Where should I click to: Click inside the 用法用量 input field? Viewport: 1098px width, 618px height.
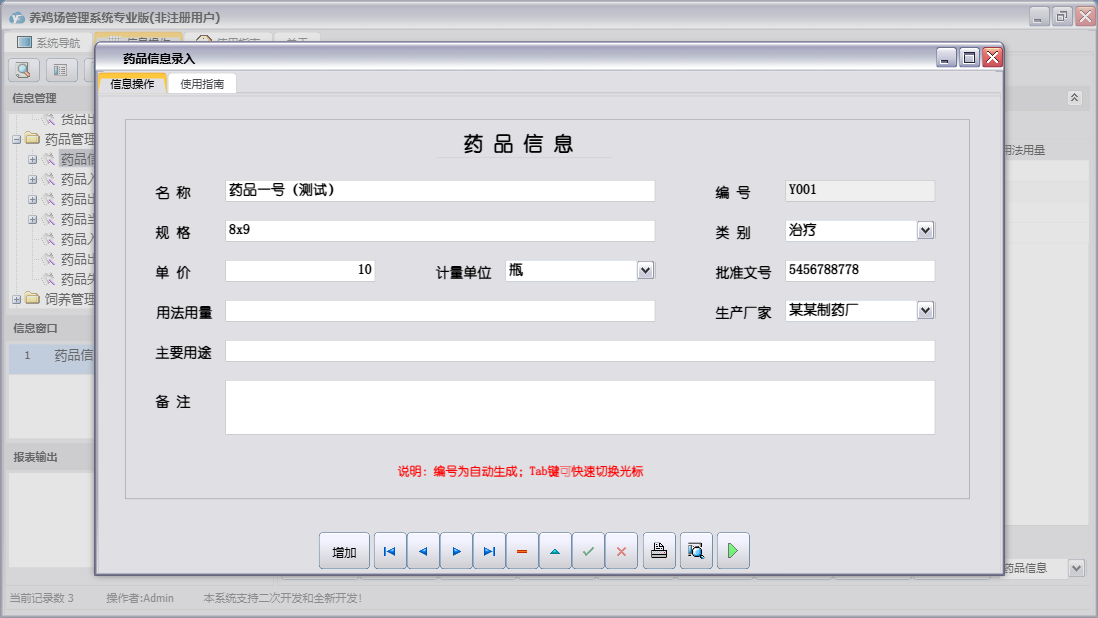440,310
